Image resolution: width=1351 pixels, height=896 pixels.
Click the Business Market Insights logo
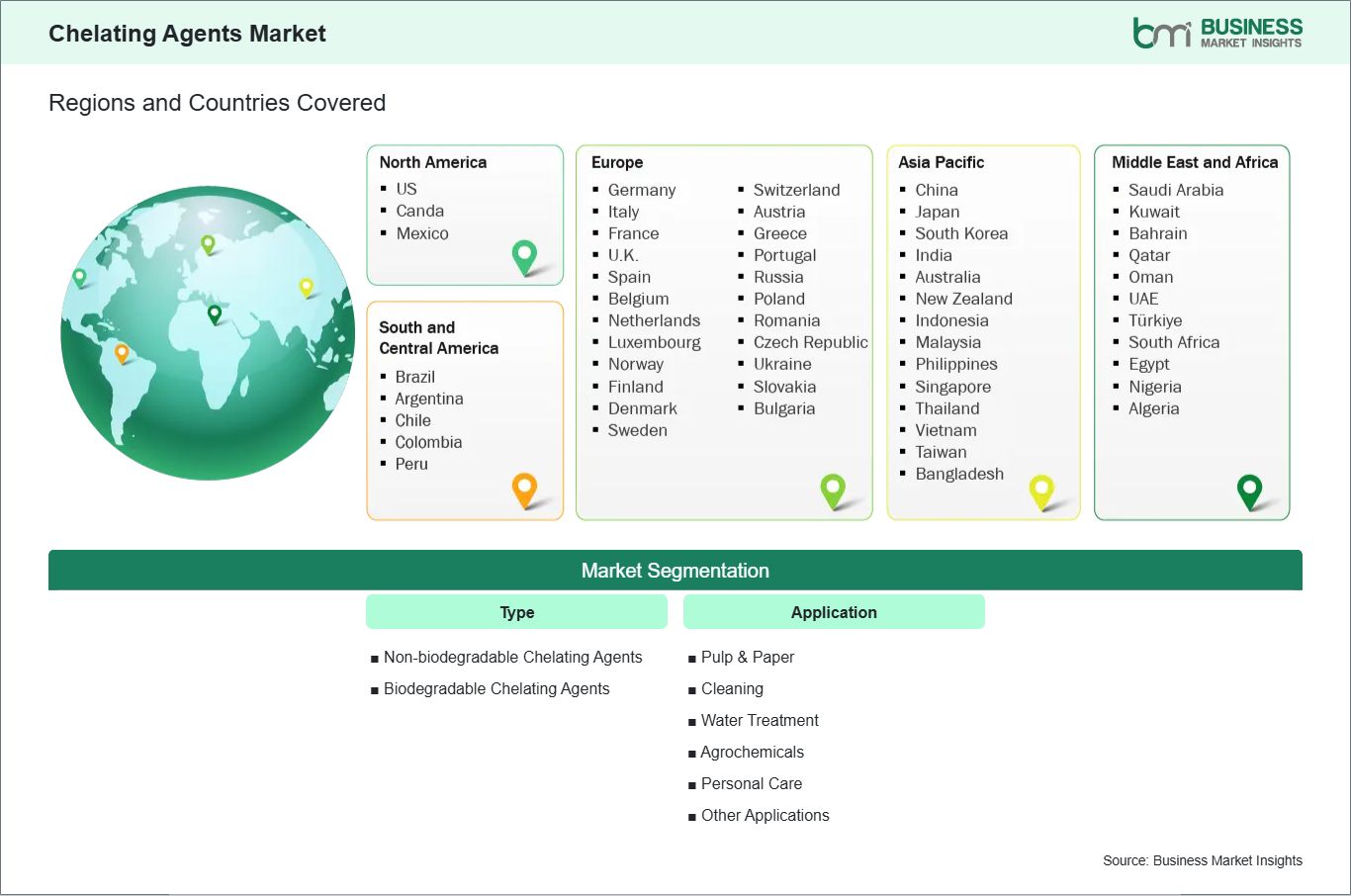(x=1216, y=33)
